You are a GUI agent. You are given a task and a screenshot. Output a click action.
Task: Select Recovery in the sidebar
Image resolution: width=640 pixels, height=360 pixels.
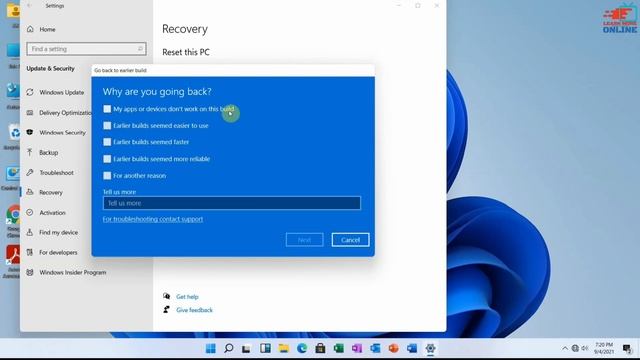point(51,192)
